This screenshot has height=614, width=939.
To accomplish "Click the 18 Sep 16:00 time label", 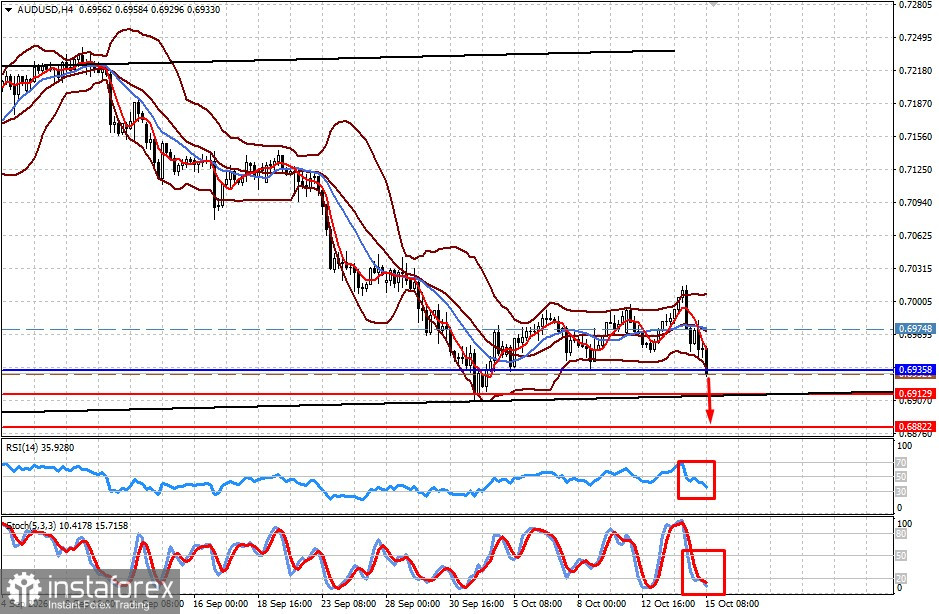I will [284, 604].
